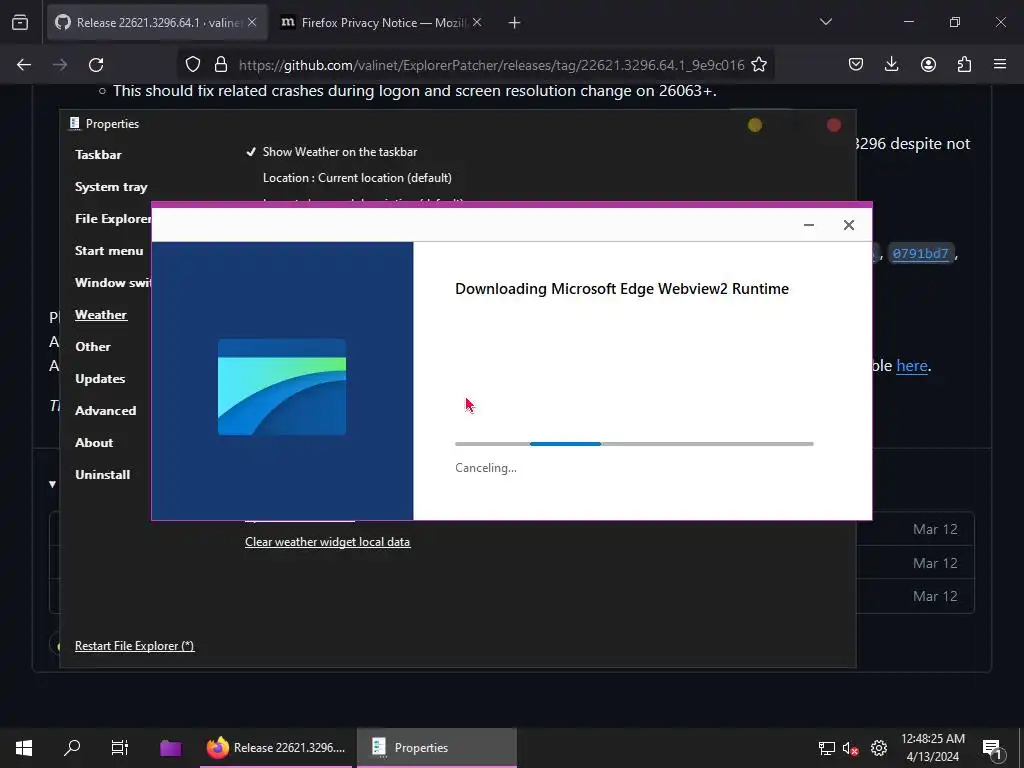List all tabs dropdown arrow
The height and width of the screenshot is (768, 1024).
click(x=825, y=22)
